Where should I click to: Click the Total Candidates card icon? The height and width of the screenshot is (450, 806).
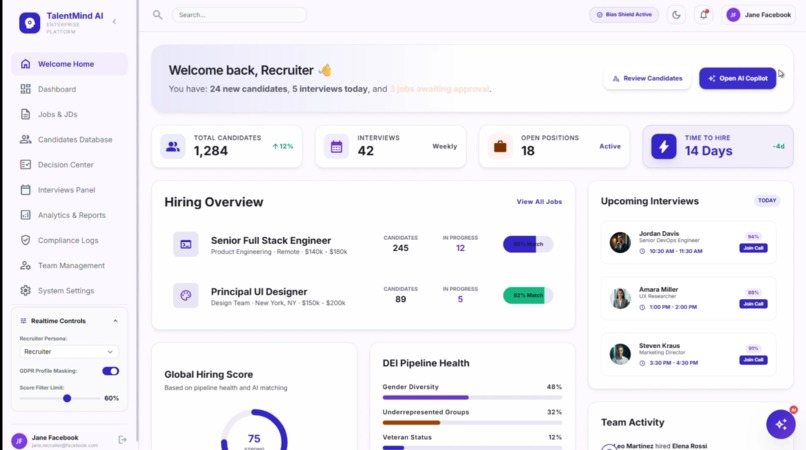[173, 147]
